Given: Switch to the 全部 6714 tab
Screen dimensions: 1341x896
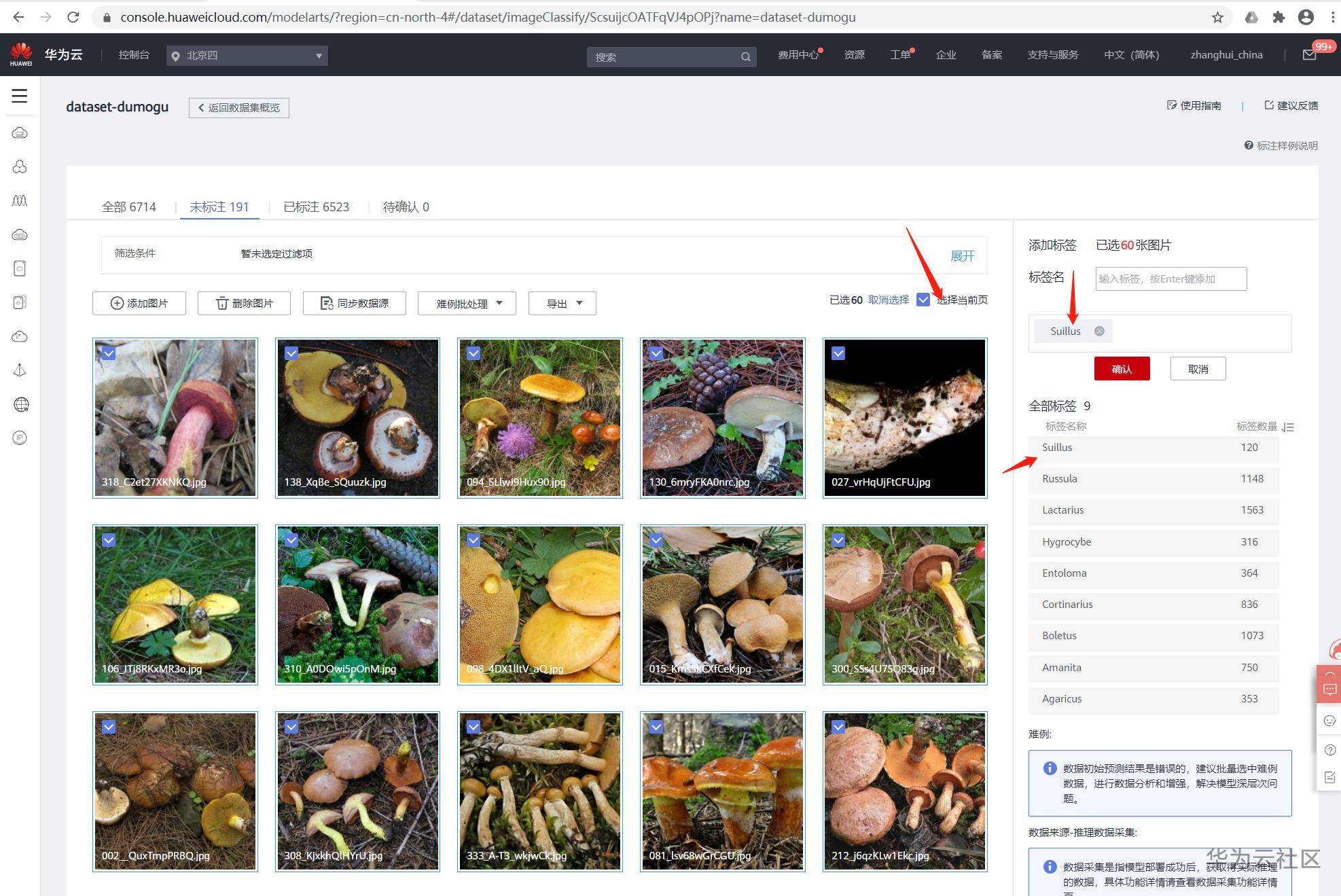Looking at the screenshot, I should click(129, 207).
